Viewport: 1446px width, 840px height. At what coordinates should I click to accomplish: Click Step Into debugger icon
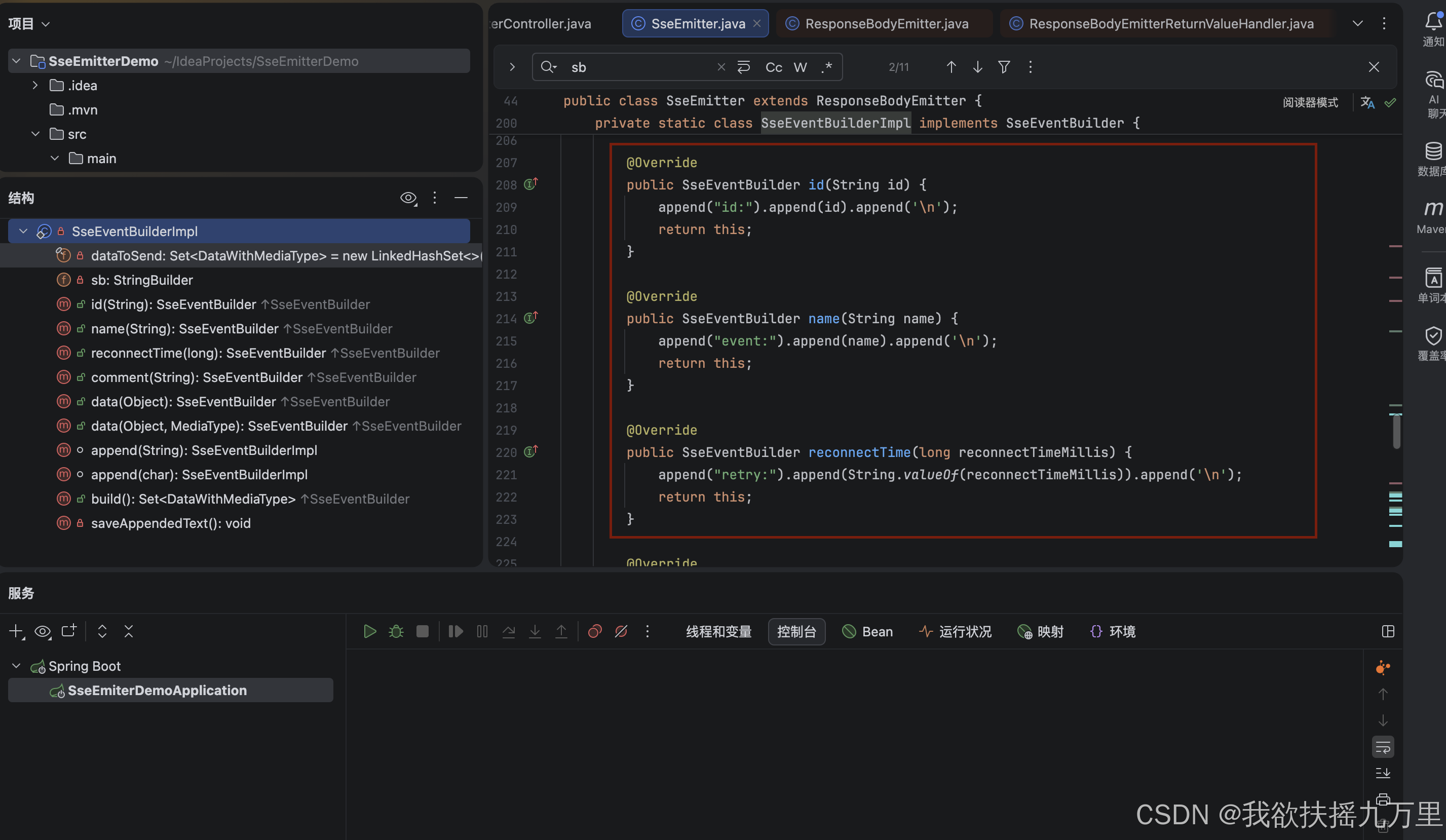pyautogui.click(x=535, y=631)
